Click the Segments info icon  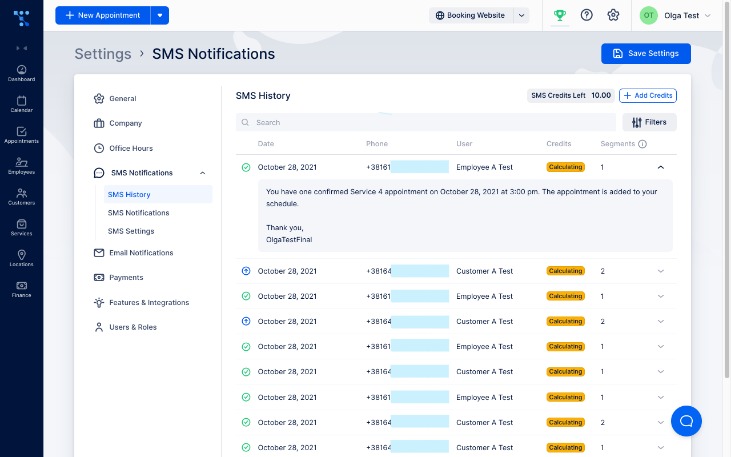click(642, 144)
